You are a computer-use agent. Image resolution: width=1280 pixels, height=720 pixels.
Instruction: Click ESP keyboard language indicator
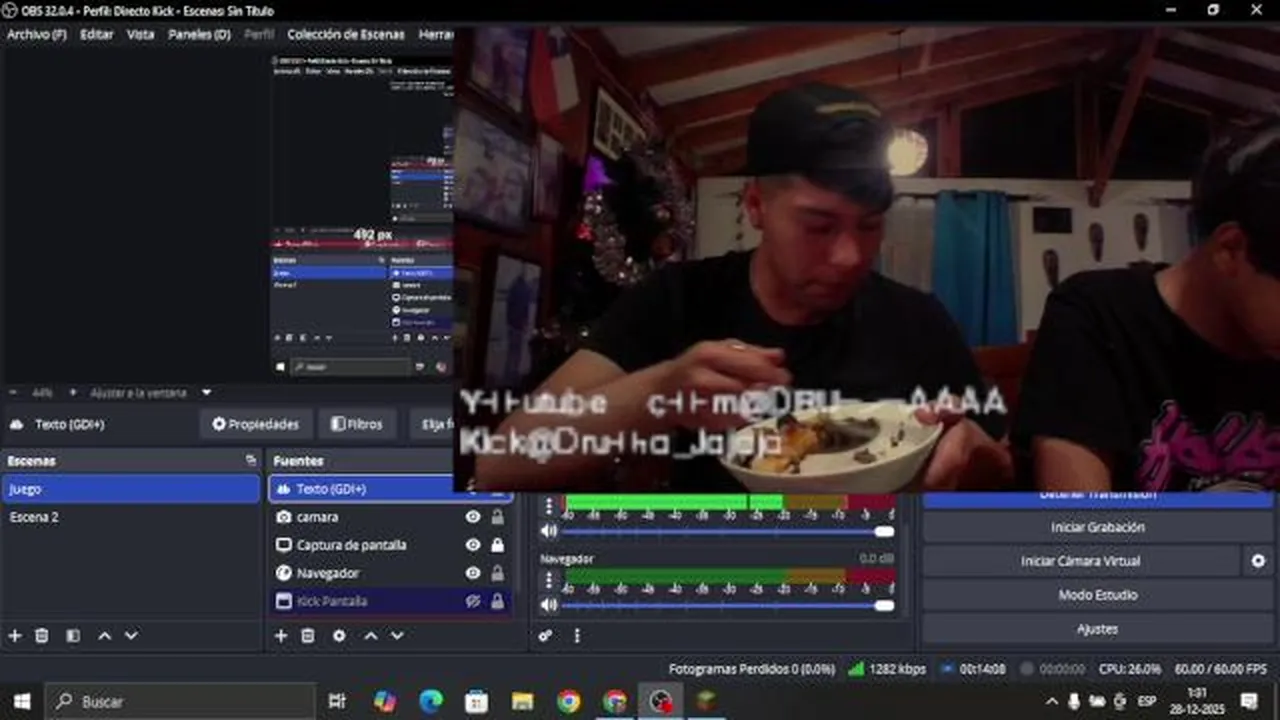[1147, 701]
